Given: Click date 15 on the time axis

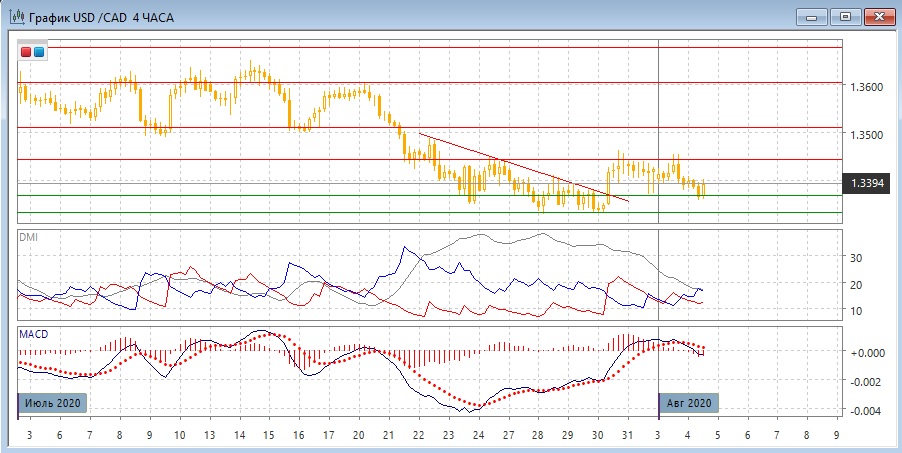Looking at the screenshot, I should pos(268,436).
